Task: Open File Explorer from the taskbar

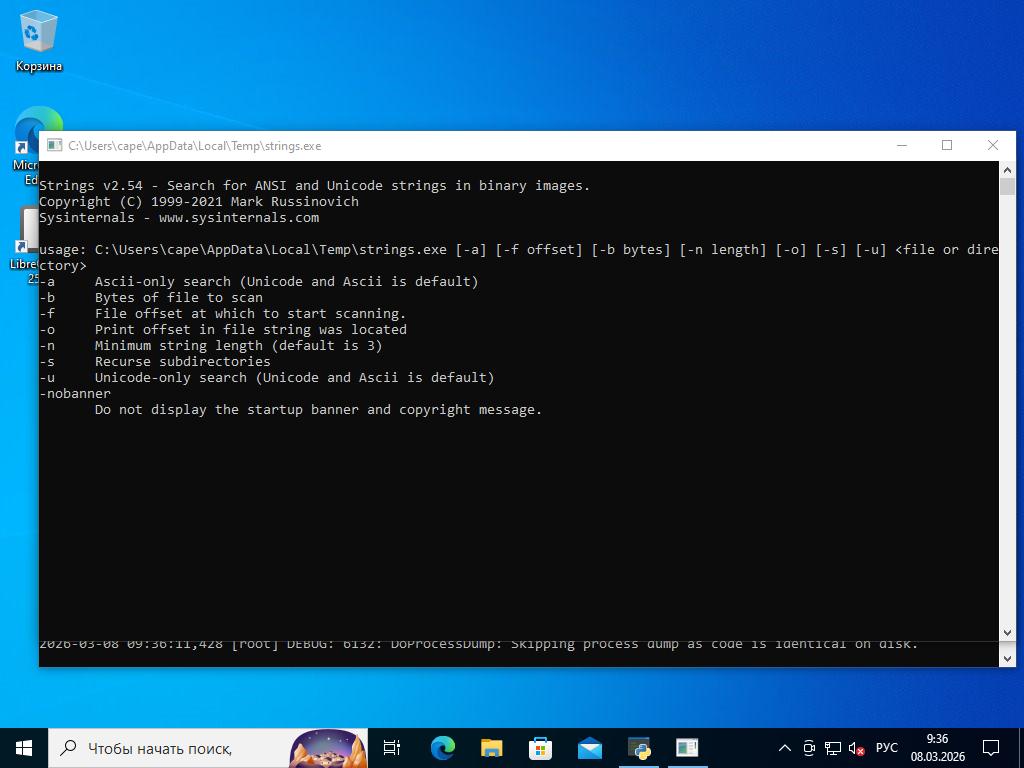Action: (x=491, y=747)
